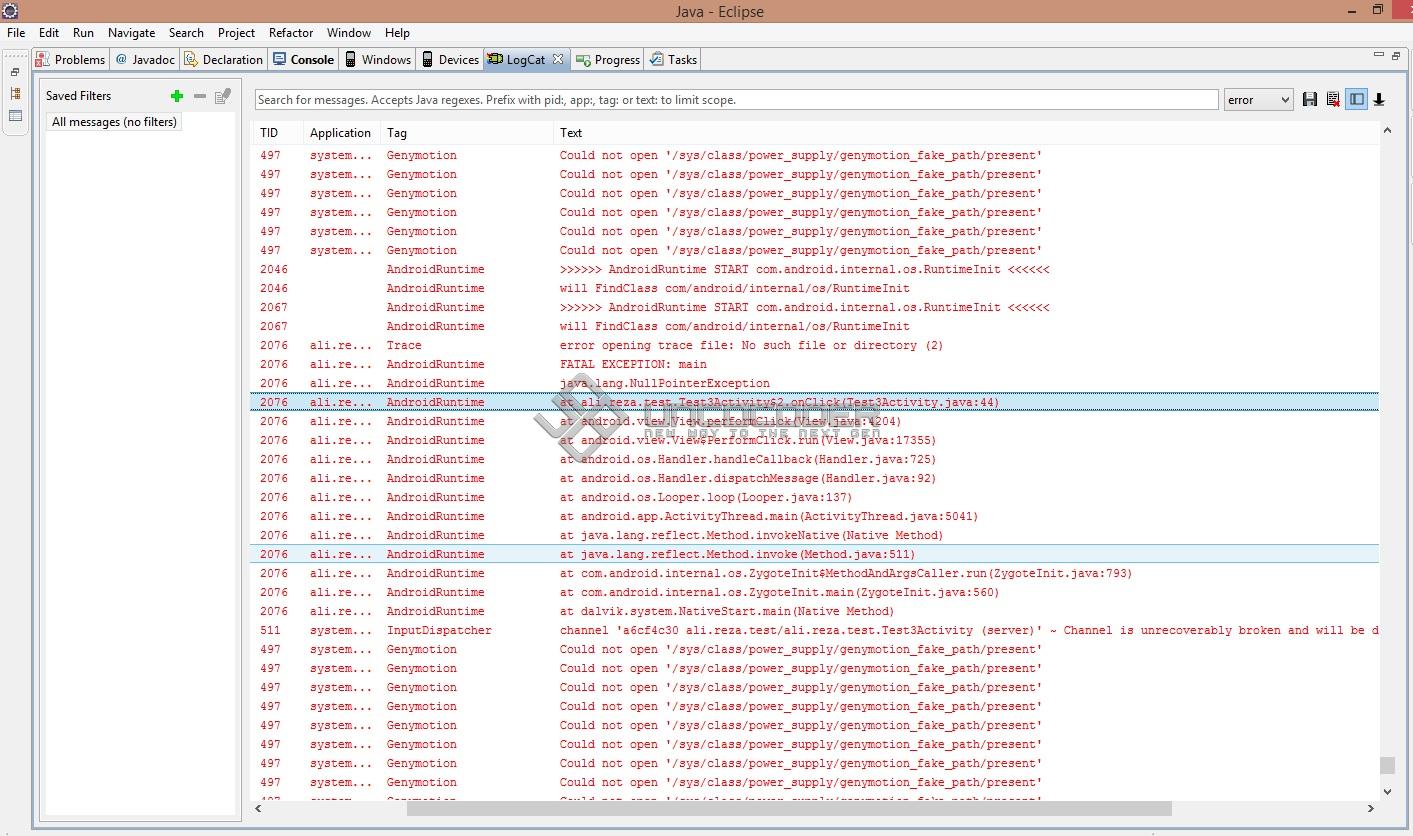Open the File menu
This screenshot has width=1413, height=836.
click(16, 32)
